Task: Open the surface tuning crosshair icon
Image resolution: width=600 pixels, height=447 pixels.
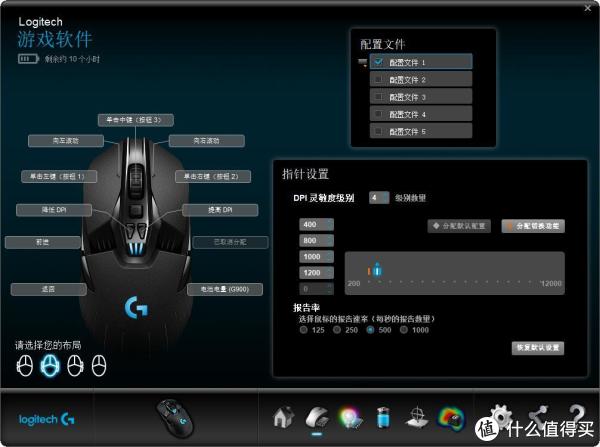Action: pyautogui.click(x=417, y=418)
